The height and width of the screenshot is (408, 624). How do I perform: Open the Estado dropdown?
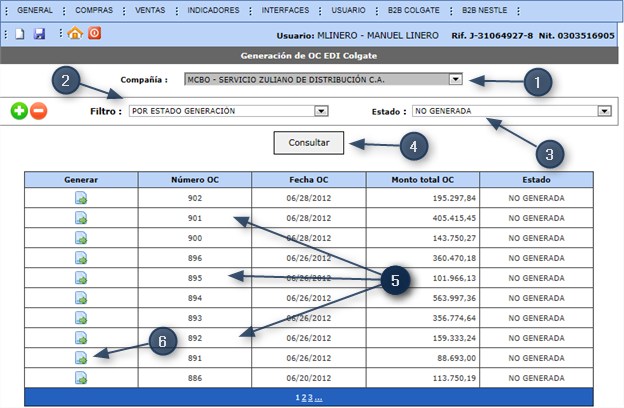tap(603, 111)
